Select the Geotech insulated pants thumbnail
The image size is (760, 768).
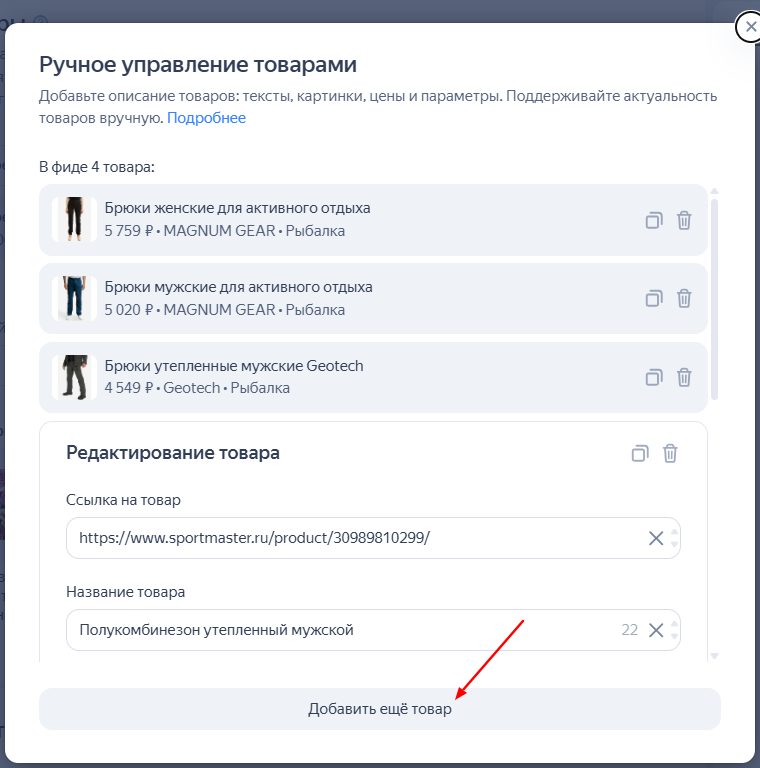click(x=74, y=378)
